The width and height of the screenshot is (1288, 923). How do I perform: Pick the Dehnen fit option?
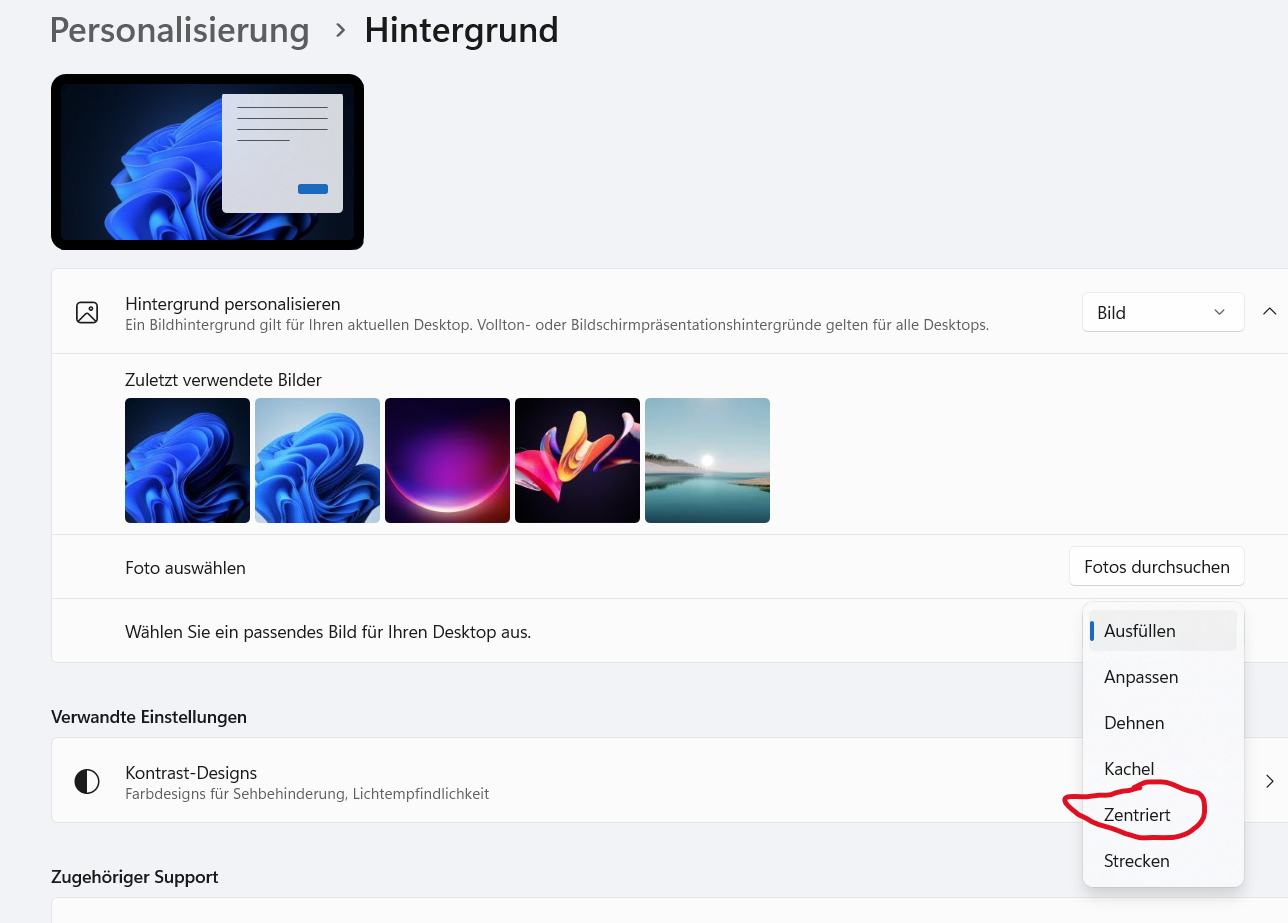(x=1163, y=723)
